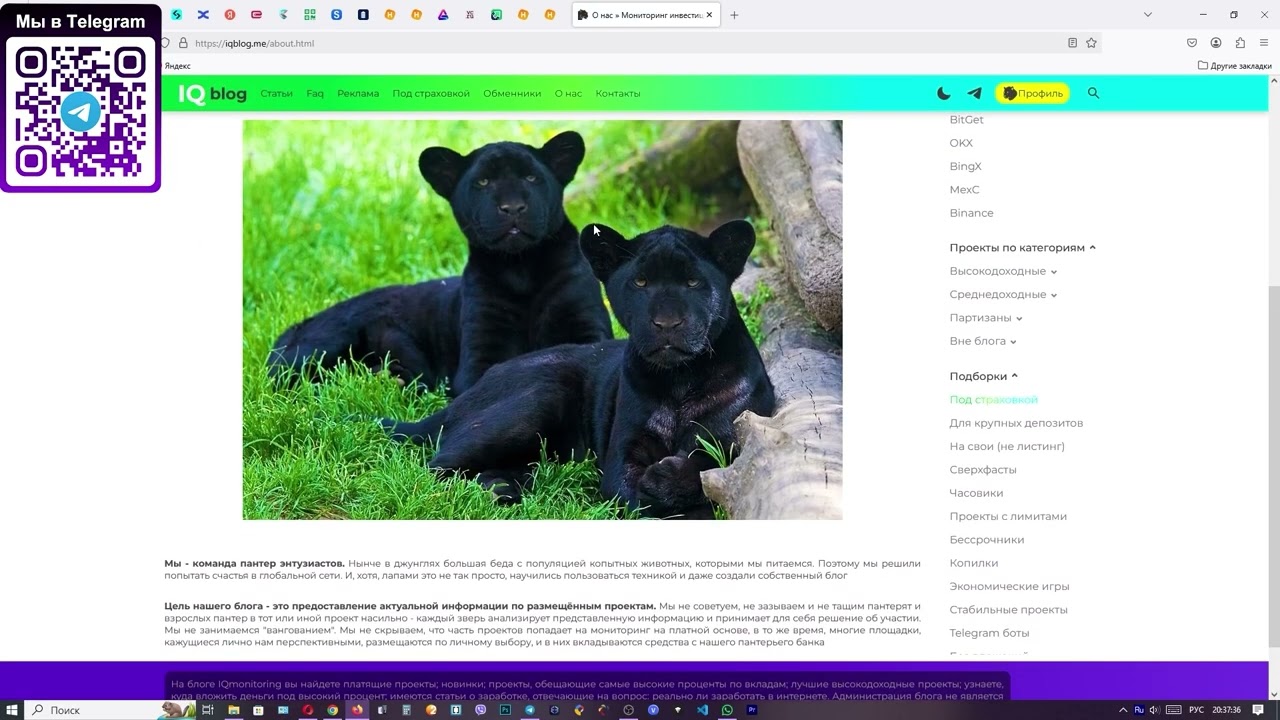This screenshot has height=720, width=1280.
Task: Expand the Вне блога category
Action: coord(983,341)
